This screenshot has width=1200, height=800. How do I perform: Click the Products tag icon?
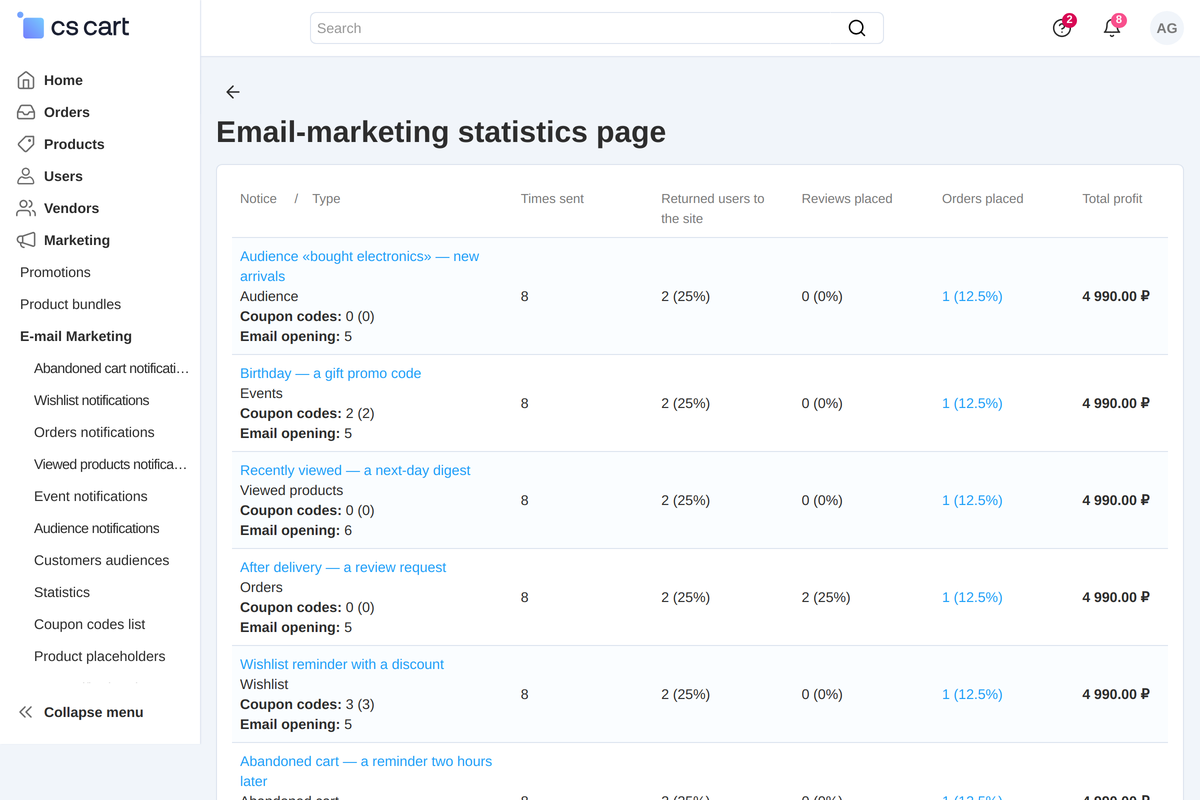26,144
